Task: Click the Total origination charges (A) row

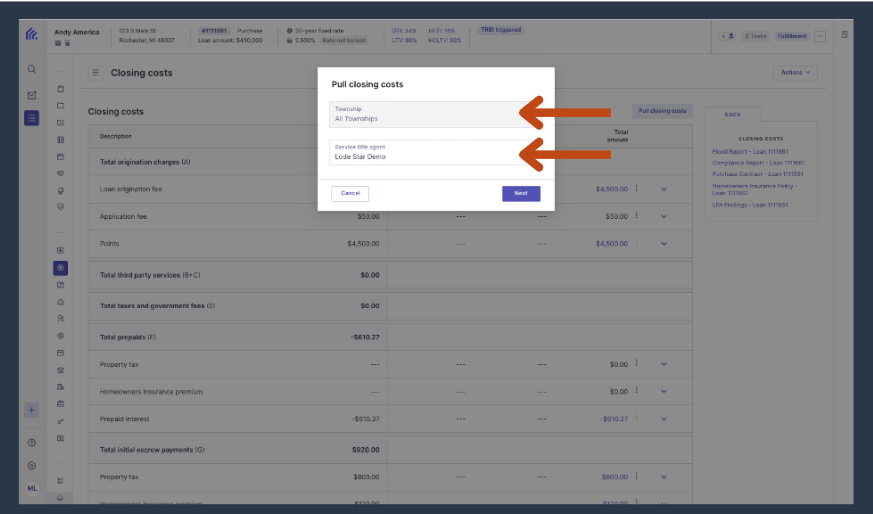Action: pyautogui.click(x=390, y=162)
